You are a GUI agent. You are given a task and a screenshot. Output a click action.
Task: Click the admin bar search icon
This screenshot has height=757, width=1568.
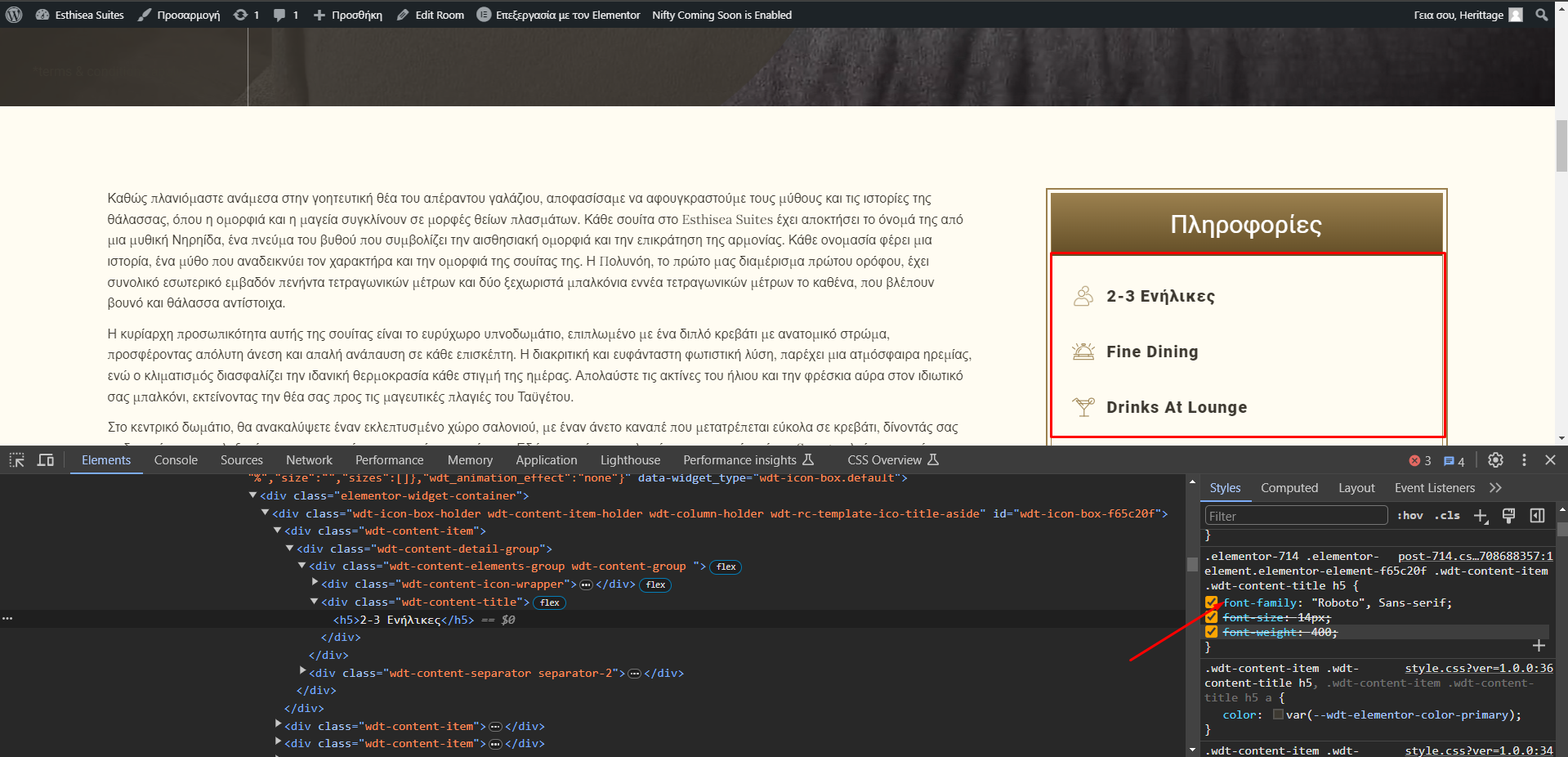[x=1542, y=15]
